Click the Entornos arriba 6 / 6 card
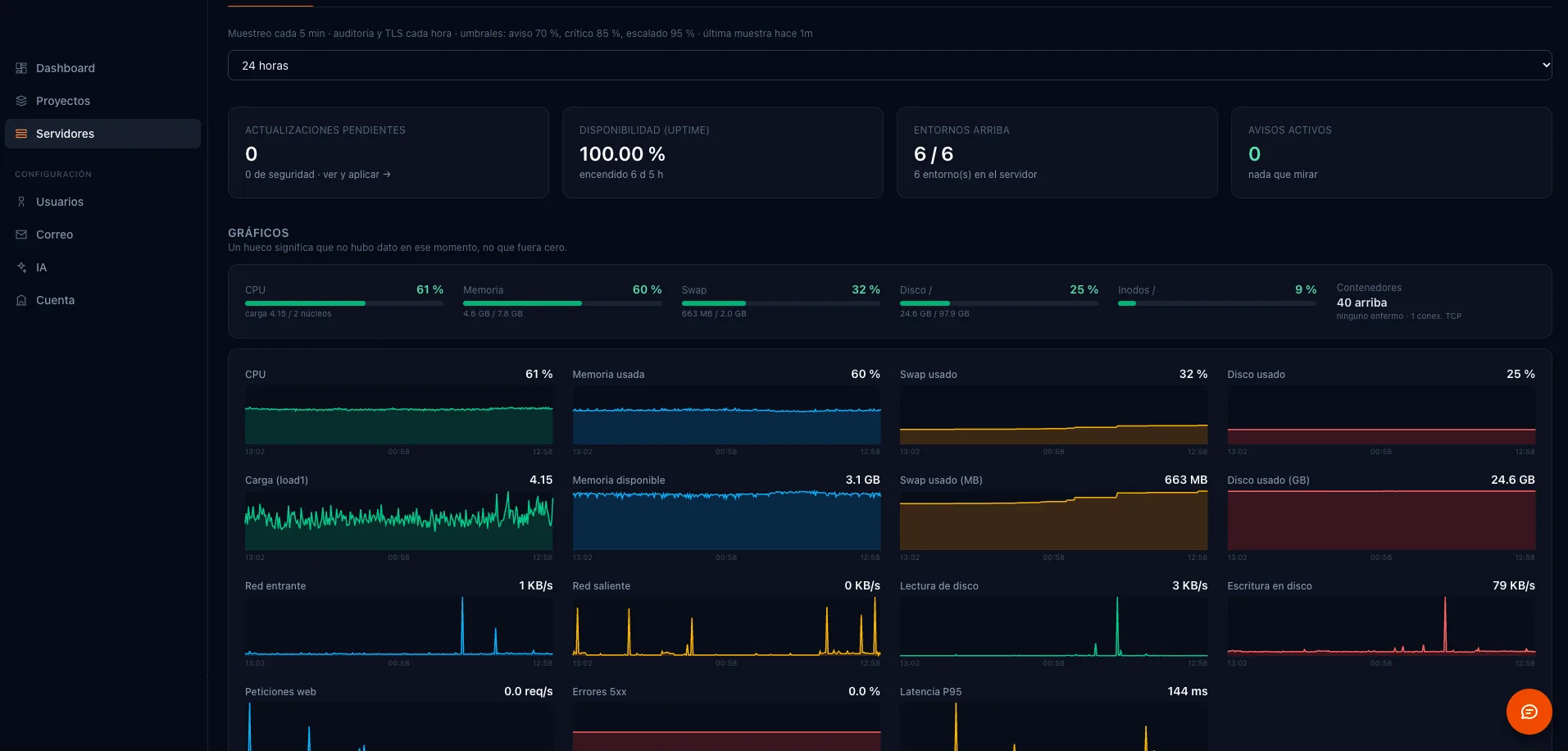 tap(1057, 152)
